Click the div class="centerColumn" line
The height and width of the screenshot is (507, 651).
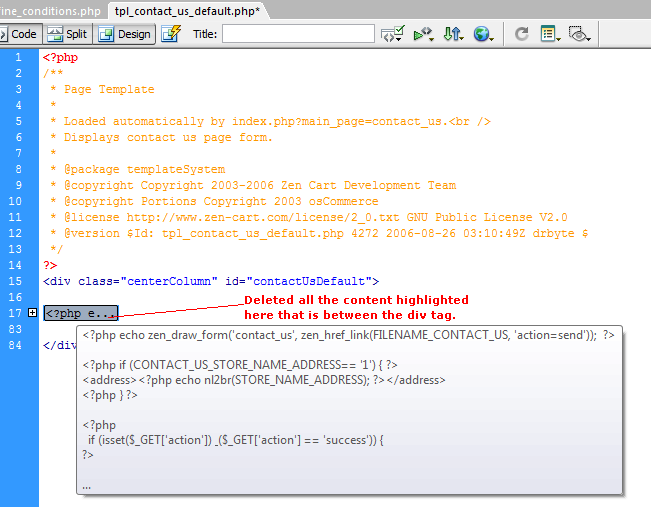[211, 281]
